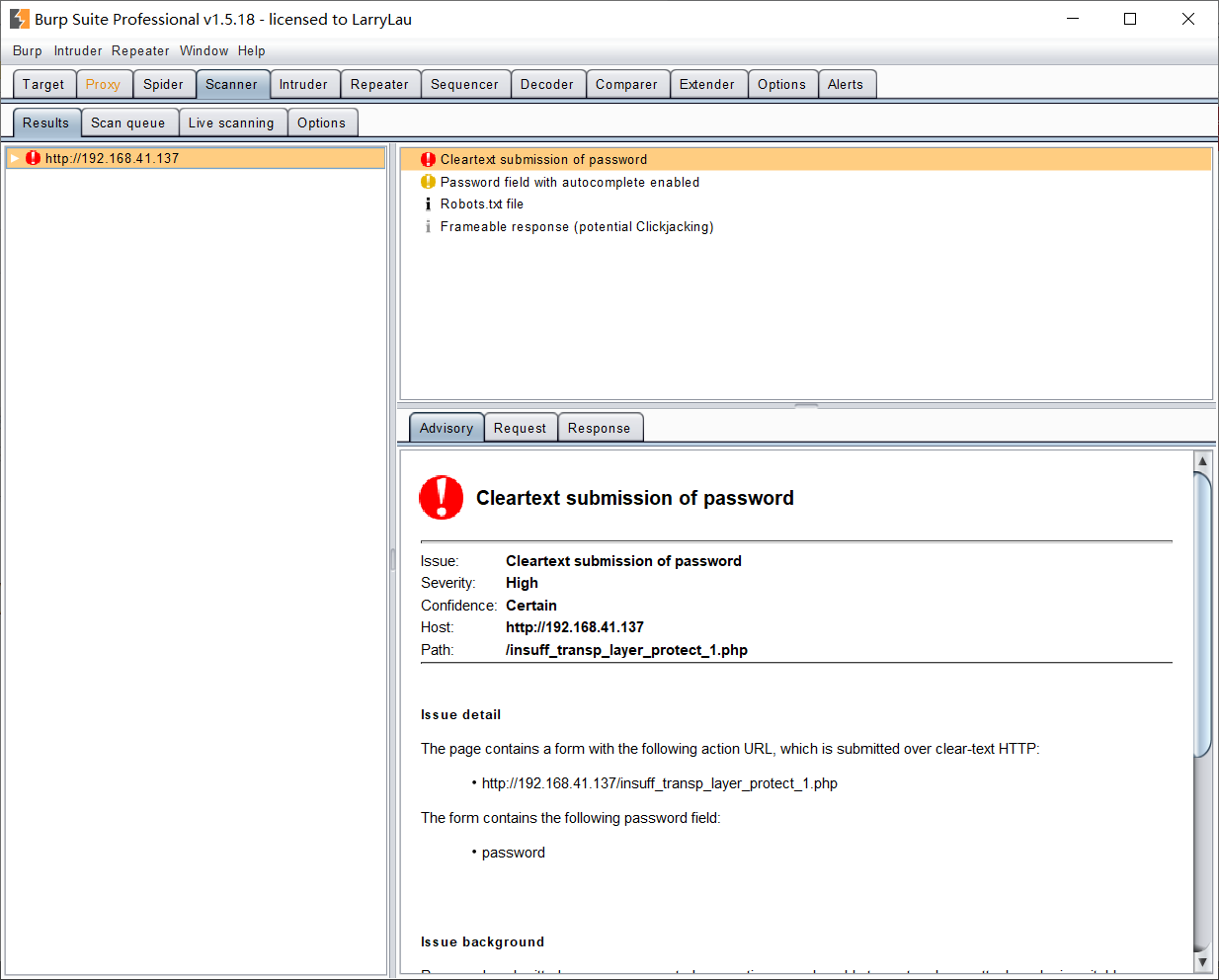Expand the http://192.168.41.137 tree node arrow
Image resolution: width=1219 pixels, height=980 pixels.
(15, 158)
